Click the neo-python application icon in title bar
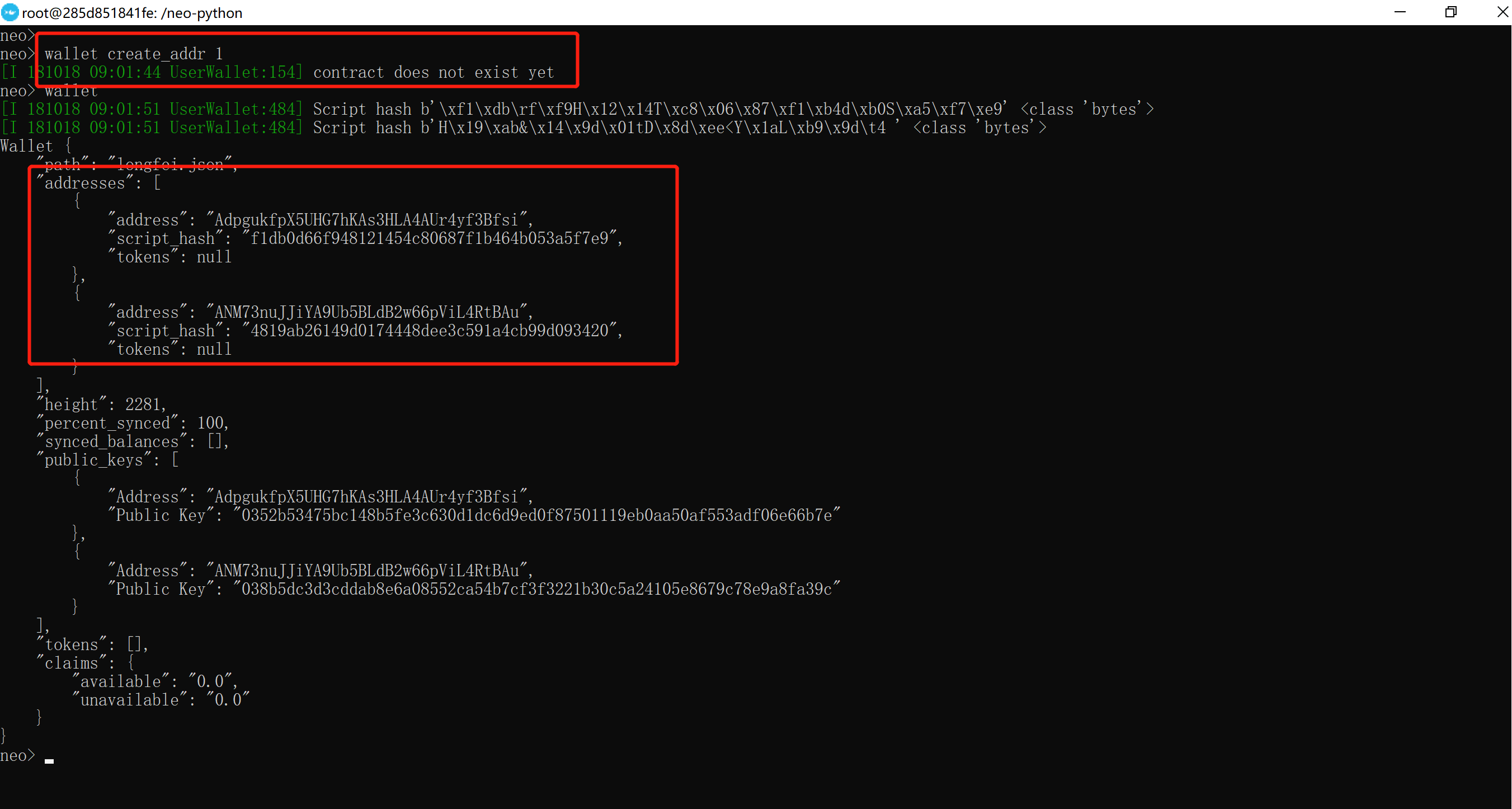The image size is (1512, 809). coord(10,12)
